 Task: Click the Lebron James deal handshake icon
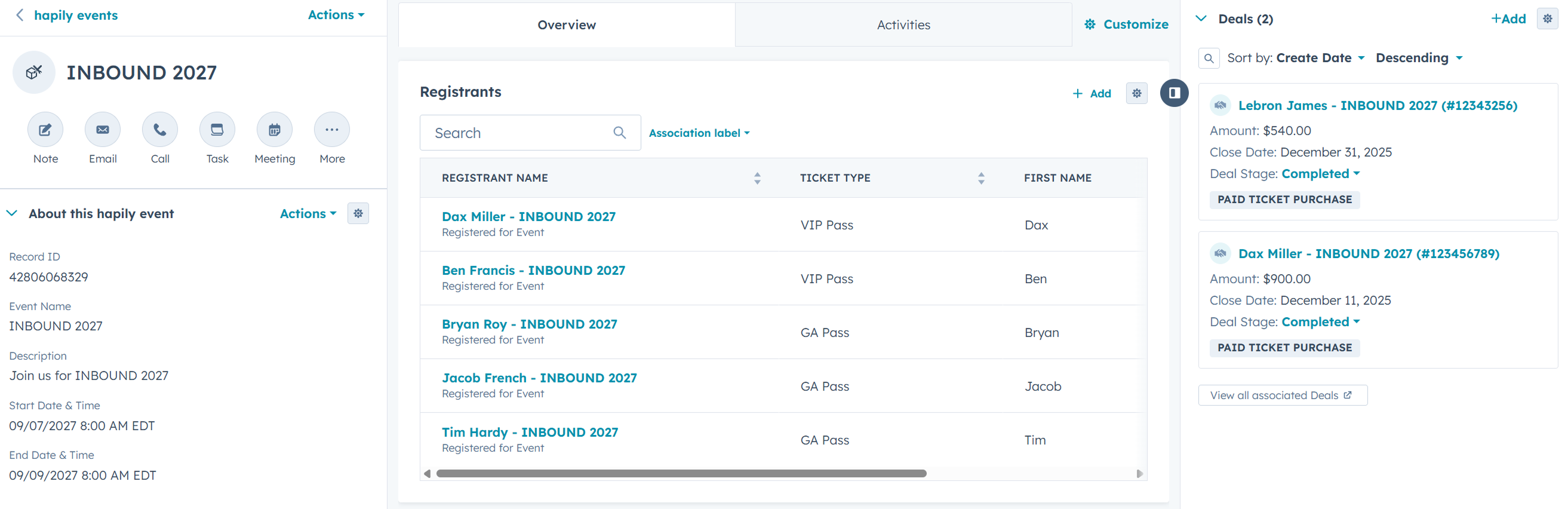click(x=1220, y=105)
